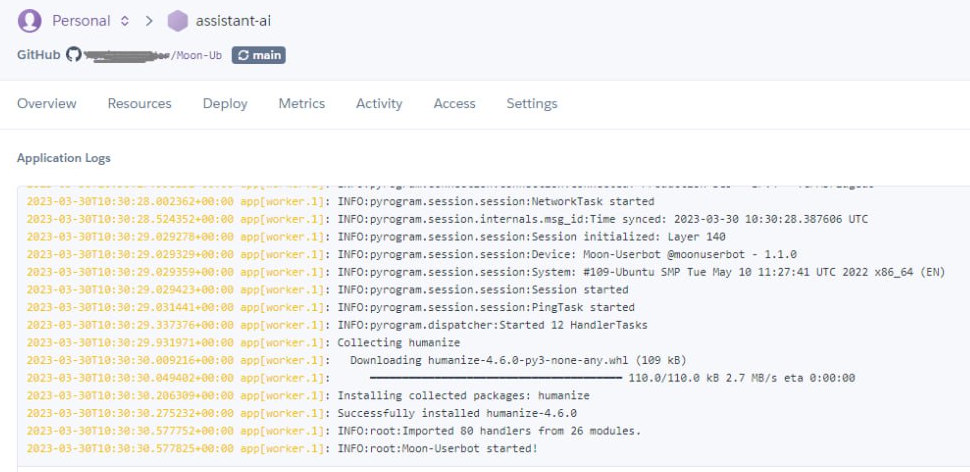This screenshot has width=970, height=472.
Task: Select the 'Moon-Userbot started!' log line
Action: coord(437,447)
